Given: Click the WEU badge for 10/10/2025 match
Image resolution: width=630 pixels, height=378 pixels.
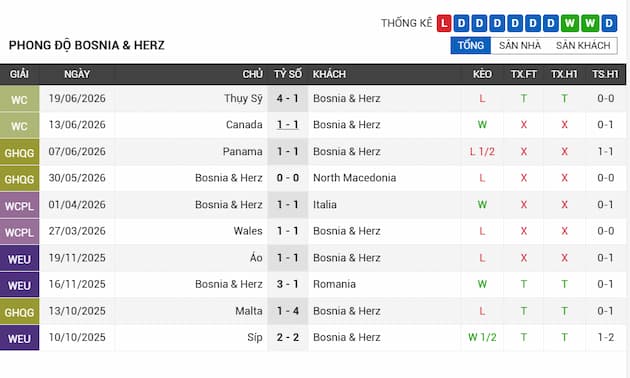Looking at the screenshot, I should (x=19, y=338).
